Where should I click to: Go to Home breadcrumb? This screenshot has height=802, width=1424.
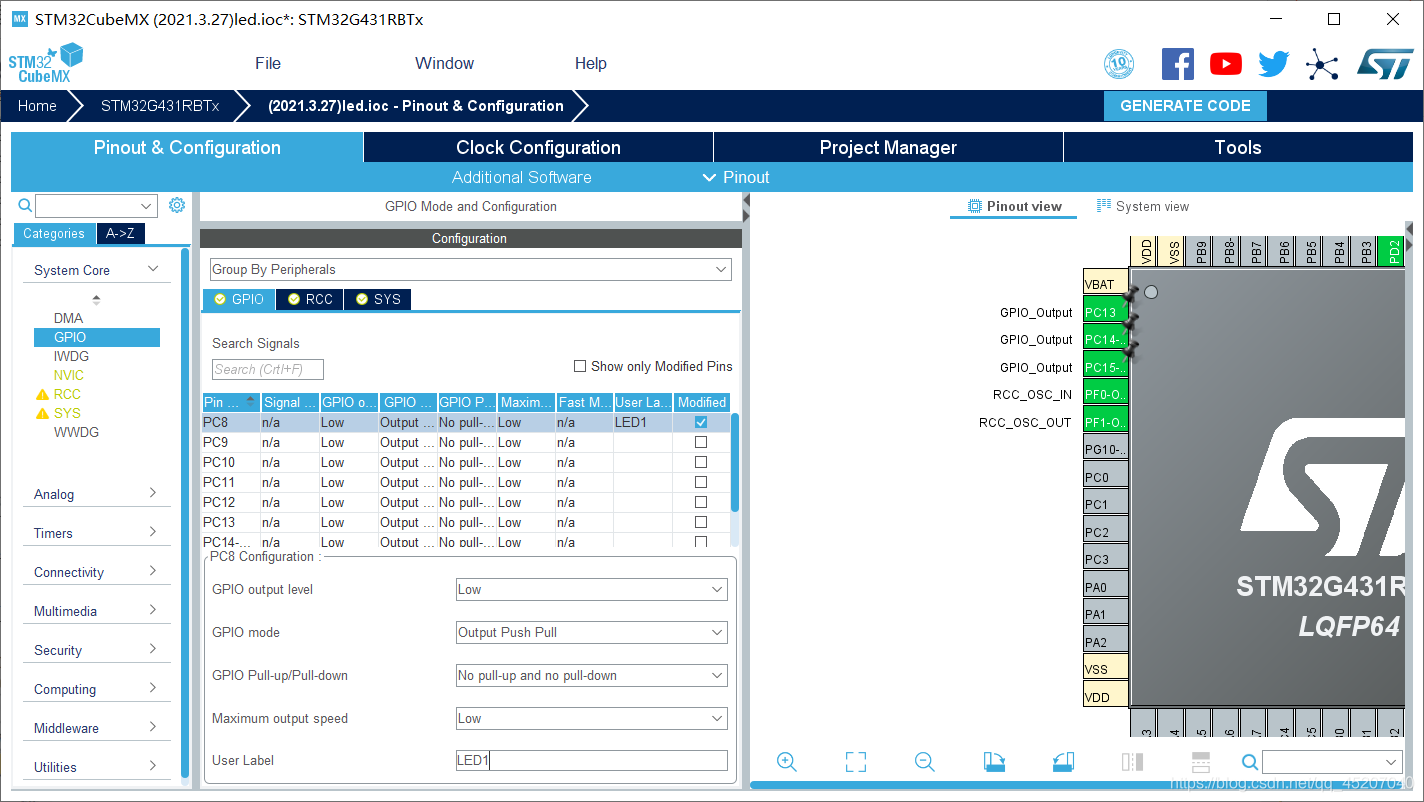(37, 106)
